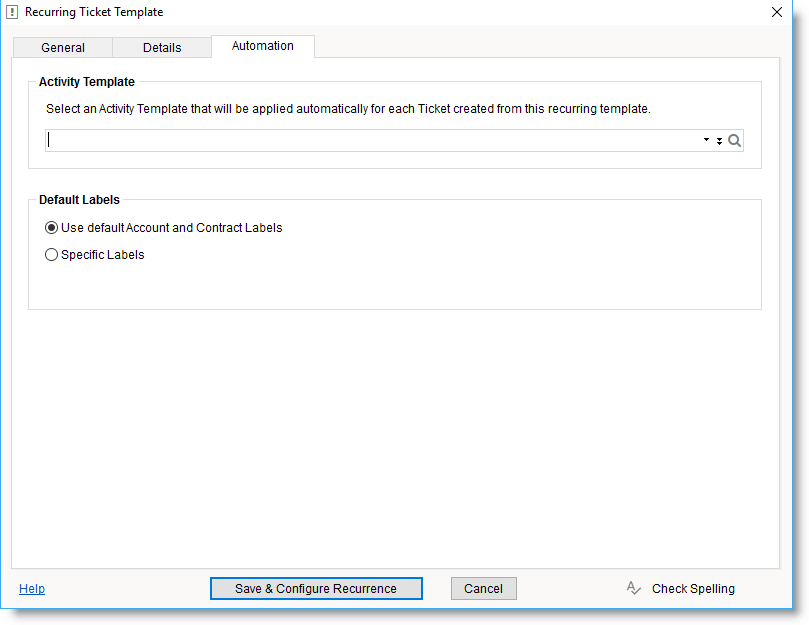
Task: Open the Activity Template dropdown arrow
Action: tap(706, 141)
